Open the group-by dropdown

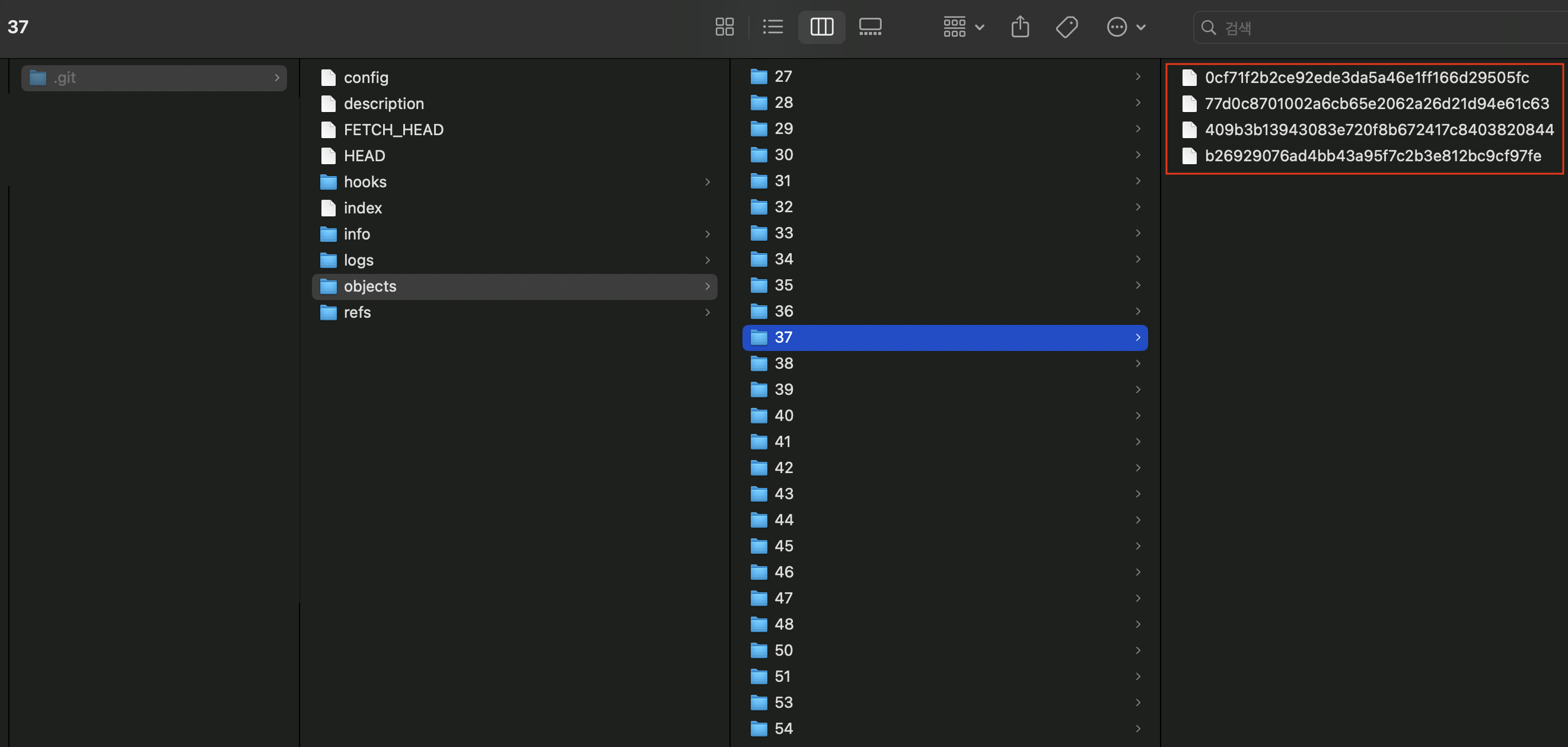click(963, 27)
